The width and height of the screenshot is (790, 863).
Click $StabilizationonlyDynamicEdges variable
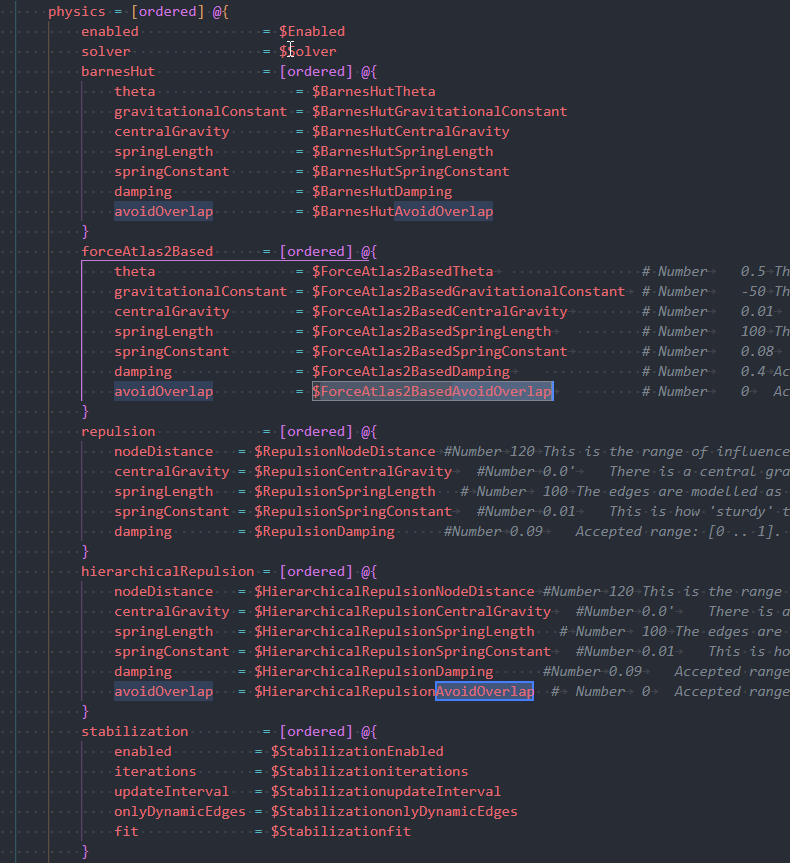pos(394,811)
